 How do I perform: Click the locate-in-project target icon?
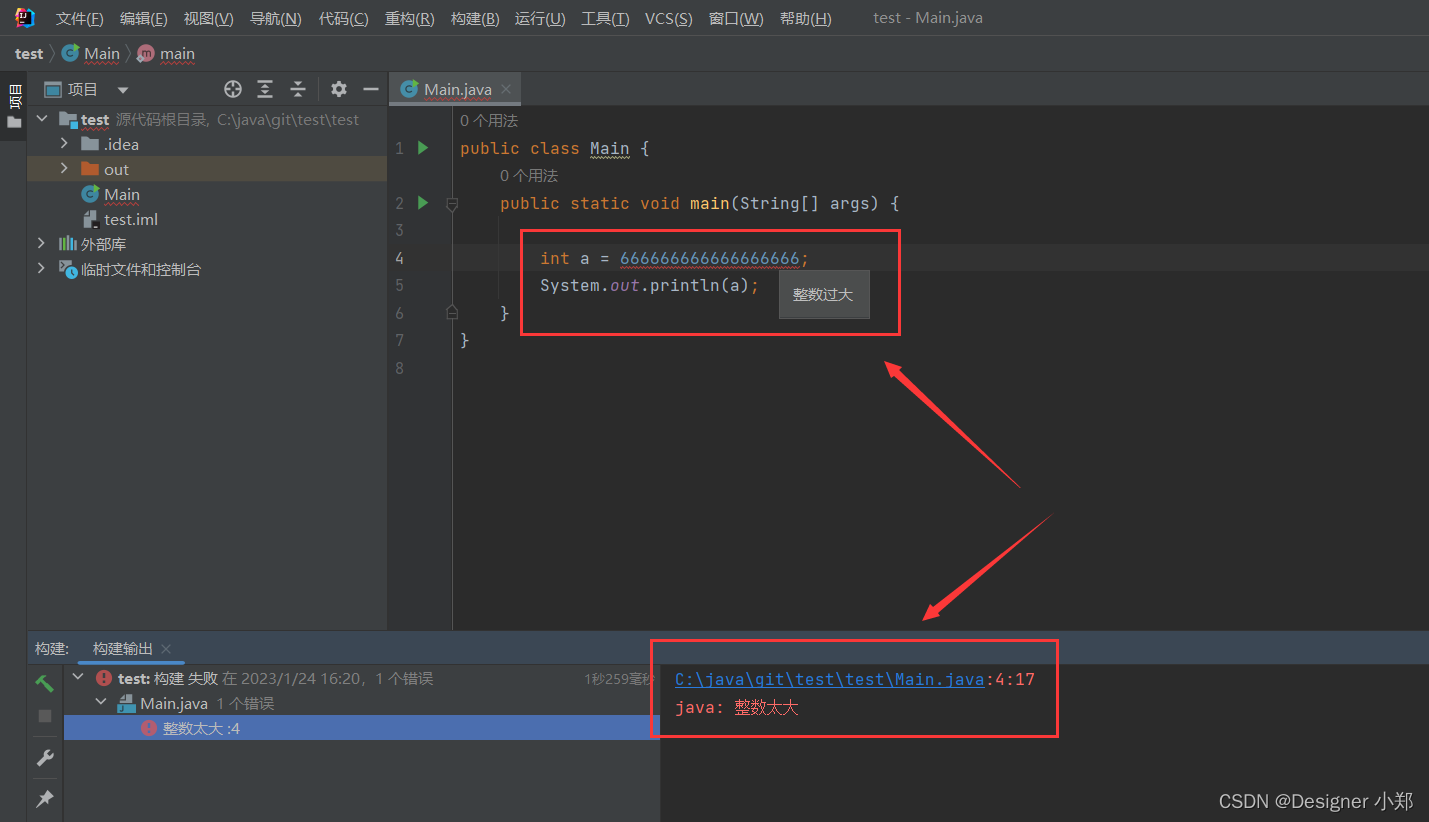[233, 89]
